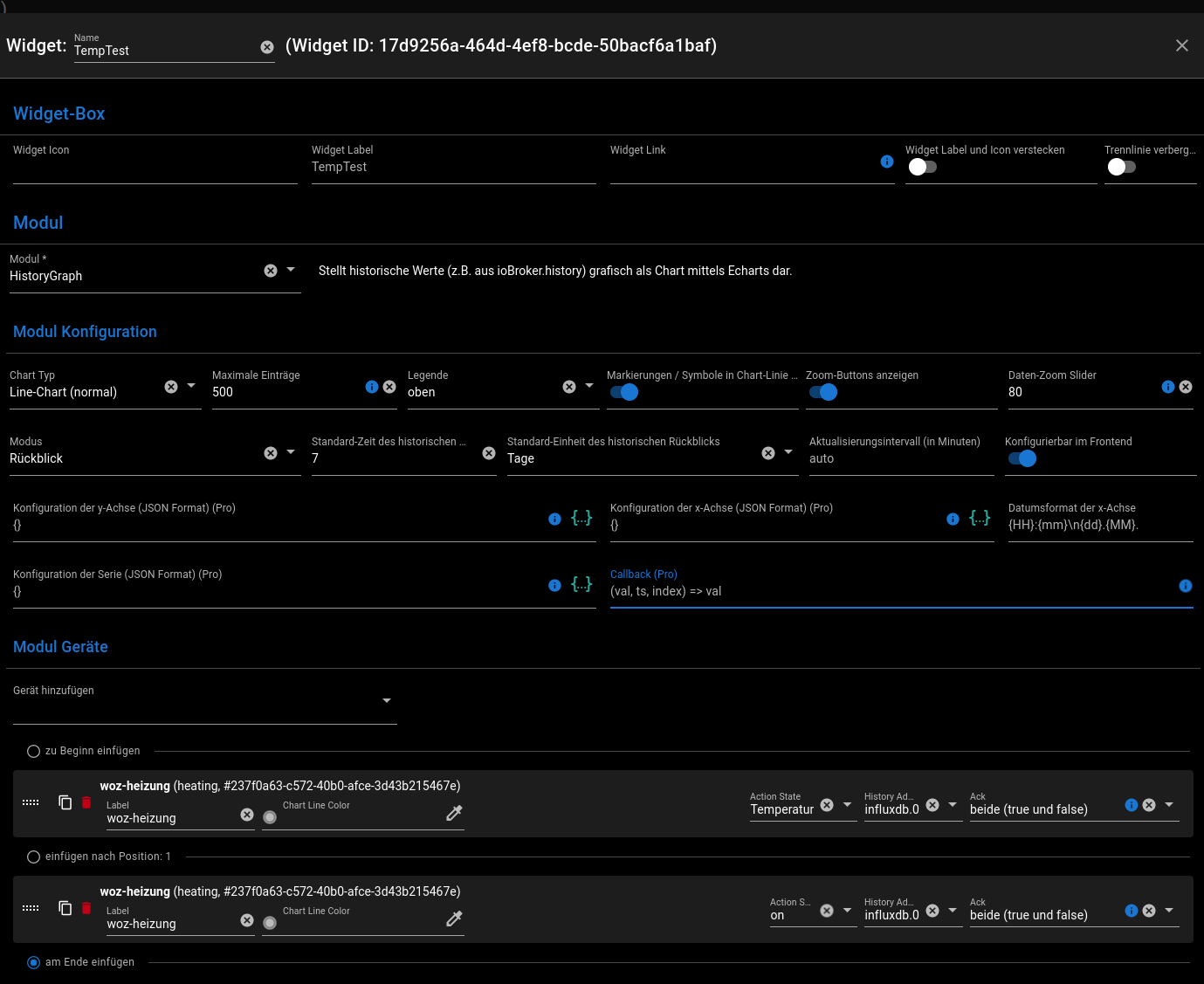Show info for Daten-Zoom Slider

(1168, 387)
